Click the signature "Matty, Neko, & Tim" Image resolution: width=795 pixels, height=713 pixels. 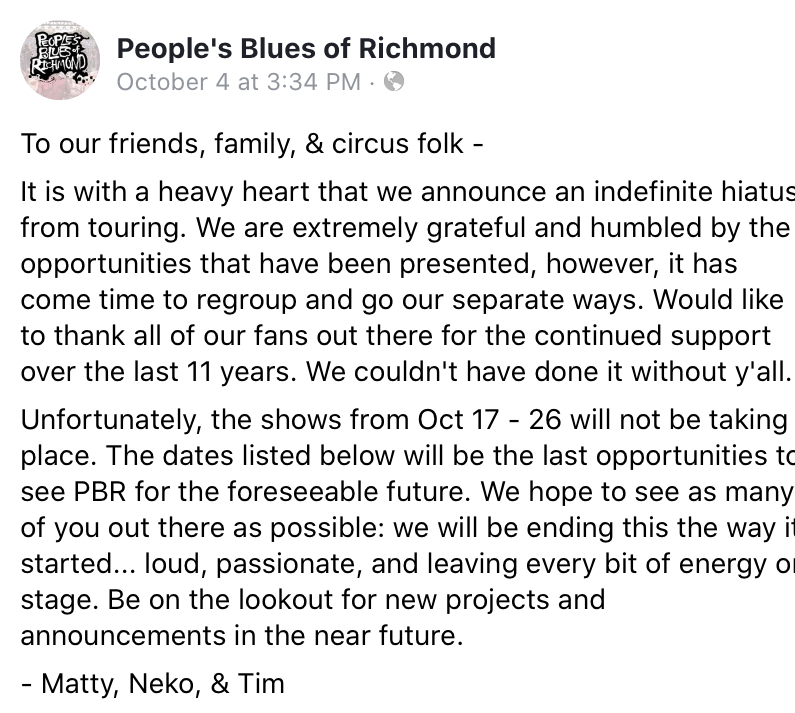tap(163, 684)
